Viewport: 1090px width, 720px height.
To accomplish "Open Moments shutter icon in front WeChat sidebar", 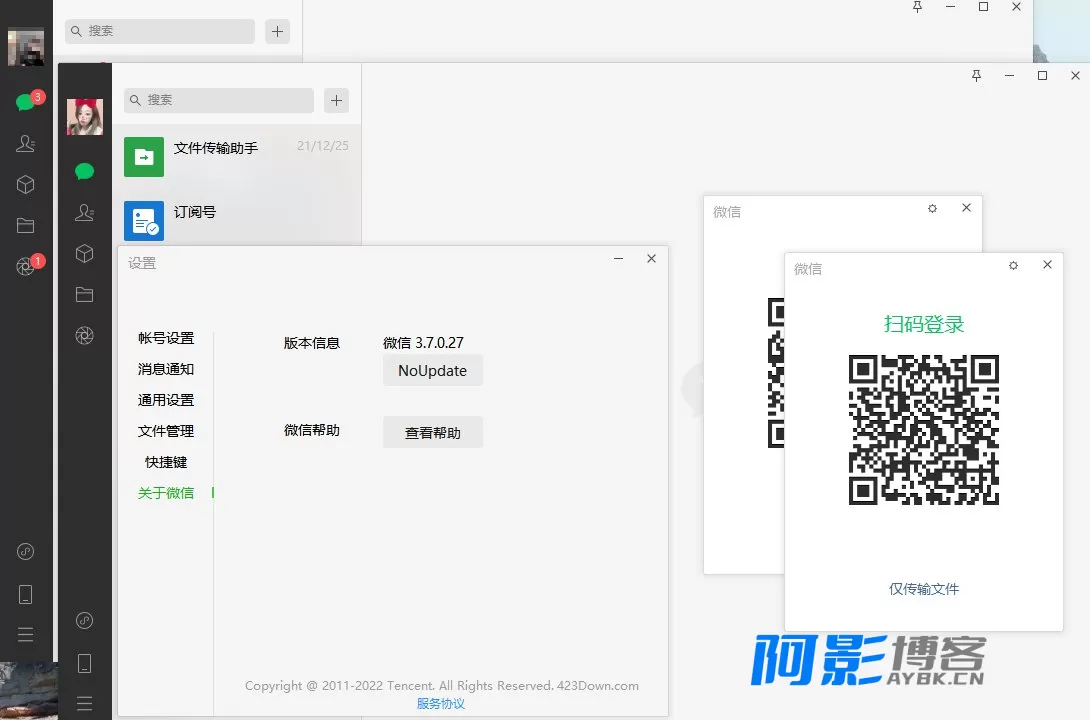I will [x=84, y=336].
